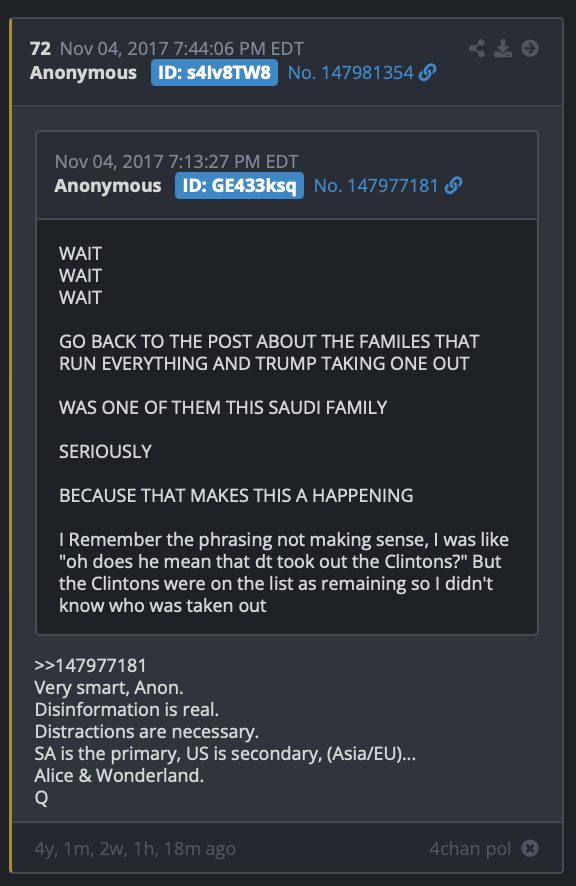Open quoted post link No. 147977181

[x=376, y=186]
